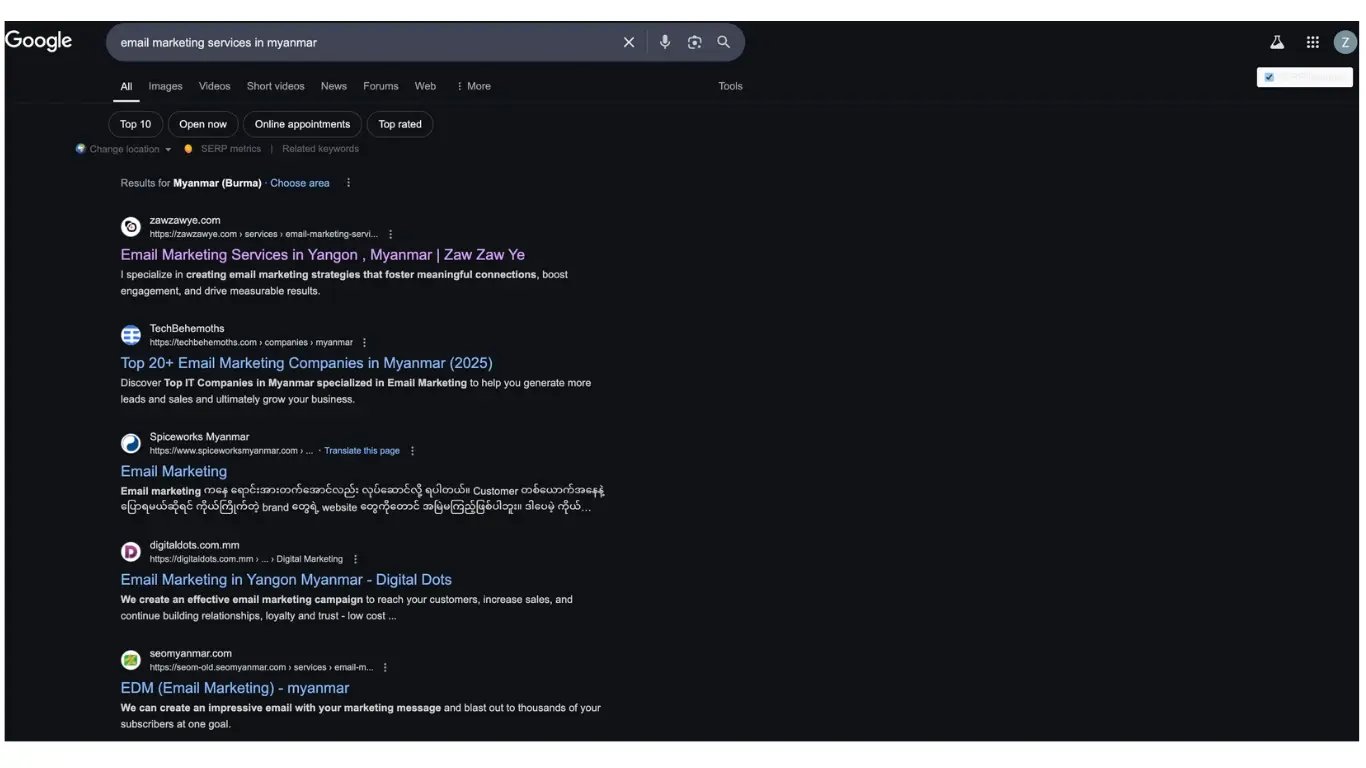This screenshot has height=768, width=1366.
Task: Switch to the News tab
Action: pyautogui.click(x=333, y=86)
